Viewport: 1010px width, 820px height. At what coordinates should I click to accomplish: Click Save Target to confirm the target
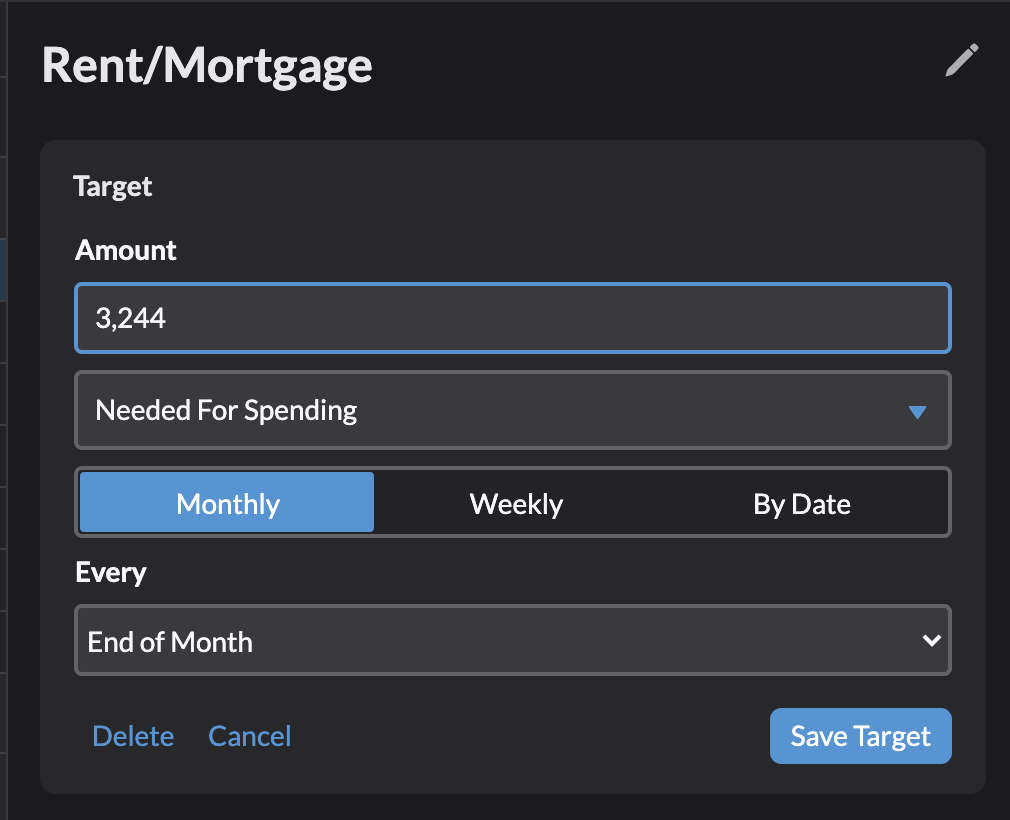pyautogui.click(x=860, y=735)
